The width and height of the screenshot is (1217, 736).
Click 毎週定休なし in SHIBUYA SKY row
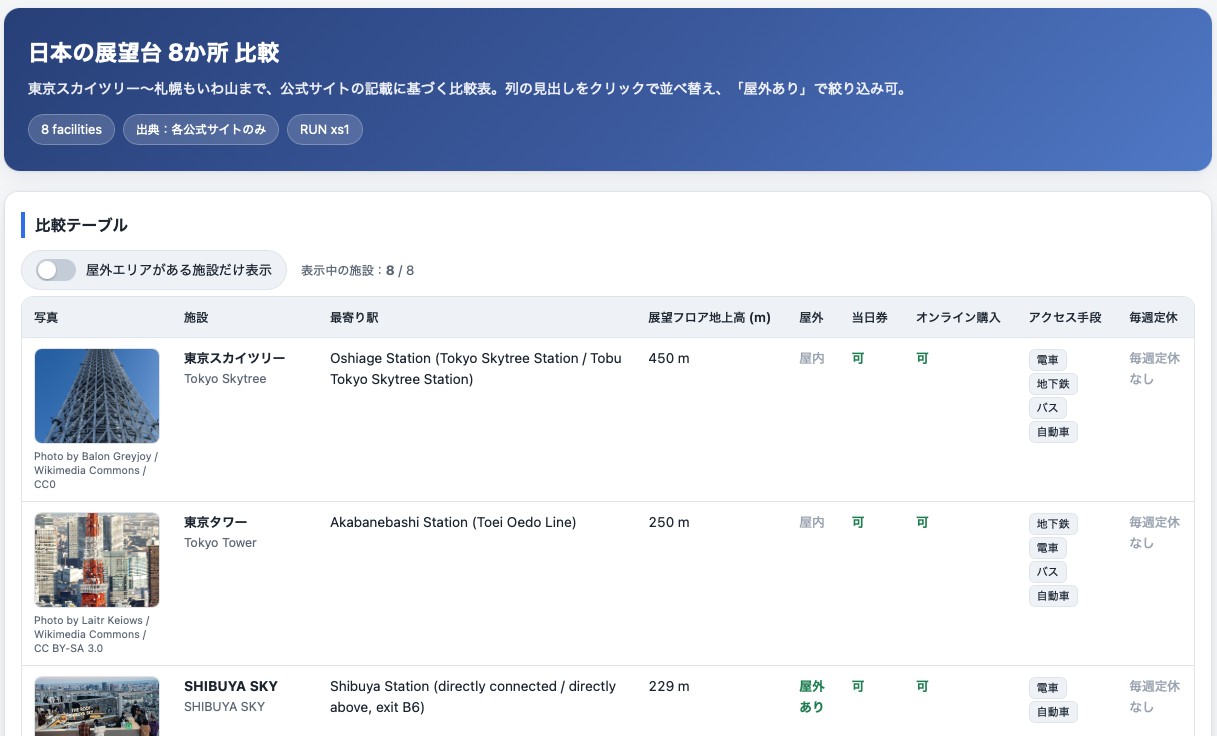(1154, 697)
